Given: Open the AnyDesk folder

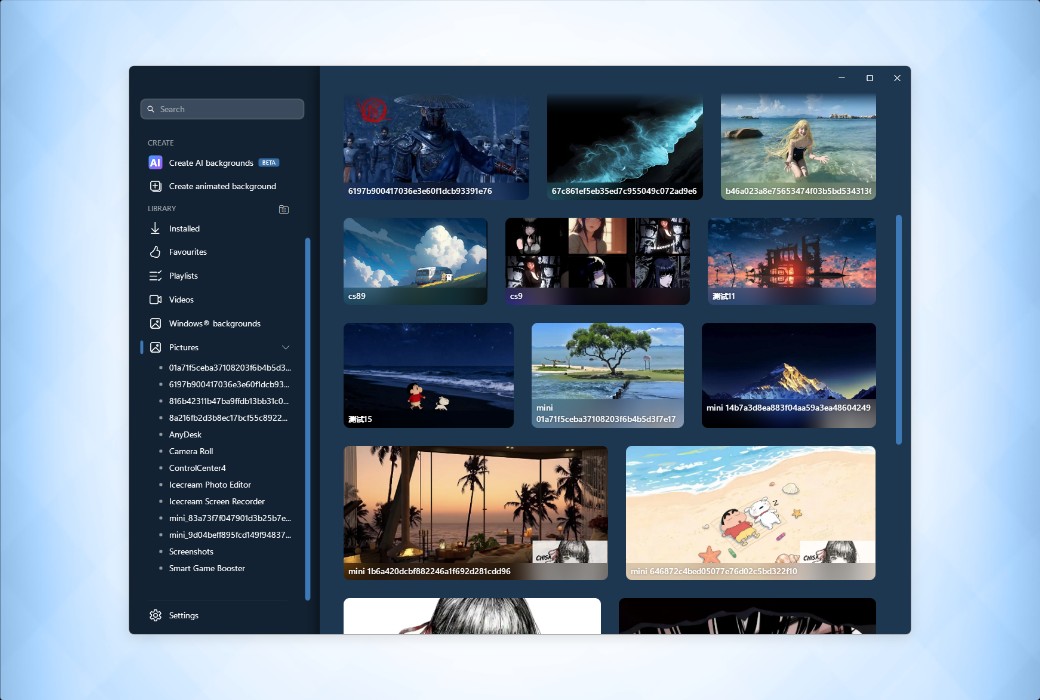Looking at the screenshot, I should [x=185, y=435].
